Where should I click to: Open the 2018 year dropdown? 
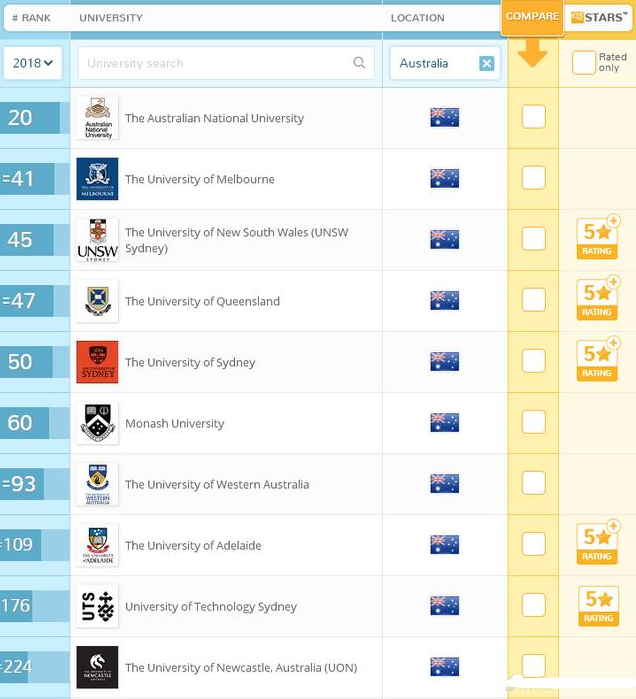coord(33,63)
